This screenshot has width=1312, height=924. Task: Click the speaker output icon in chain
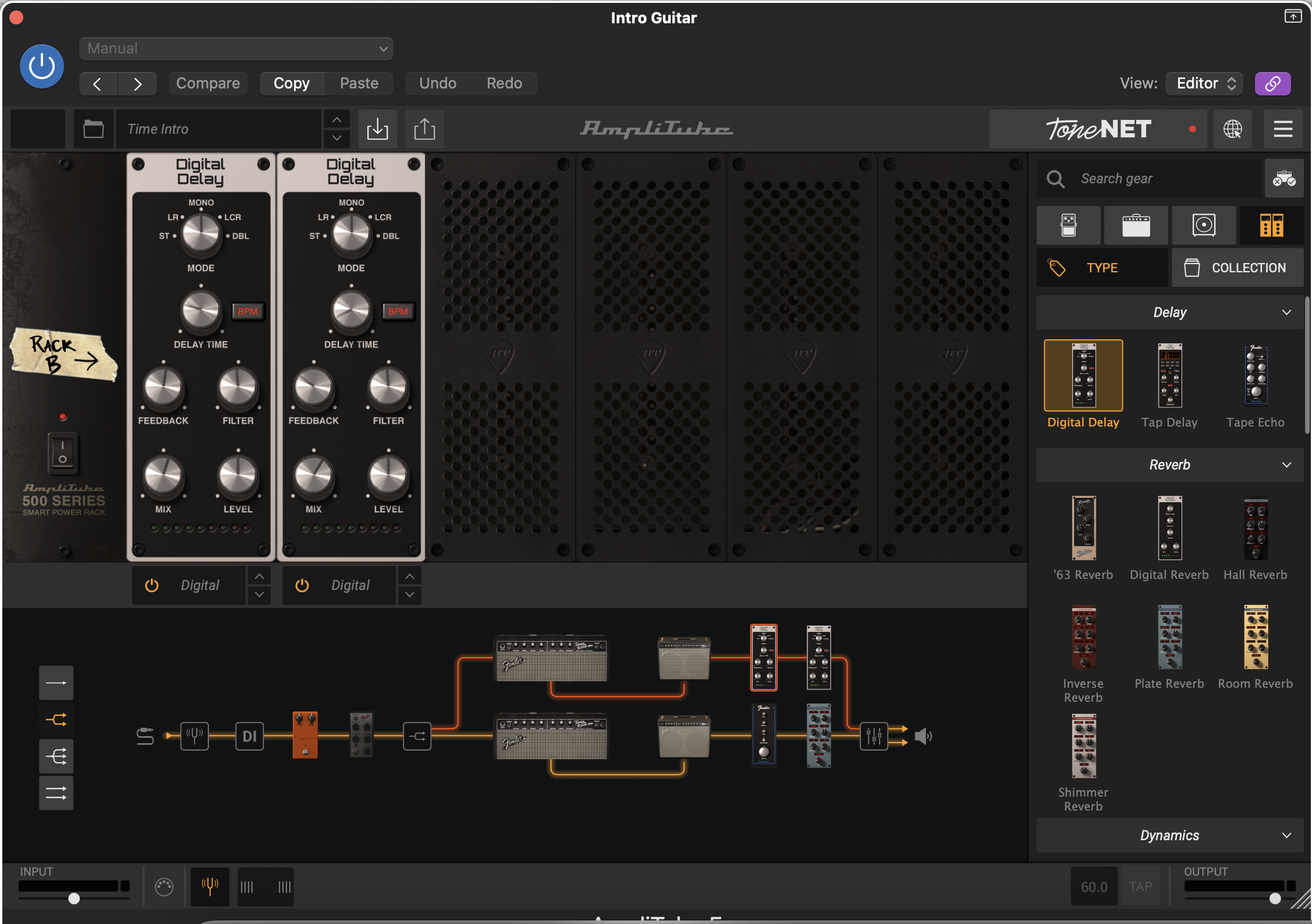[923, 736]
